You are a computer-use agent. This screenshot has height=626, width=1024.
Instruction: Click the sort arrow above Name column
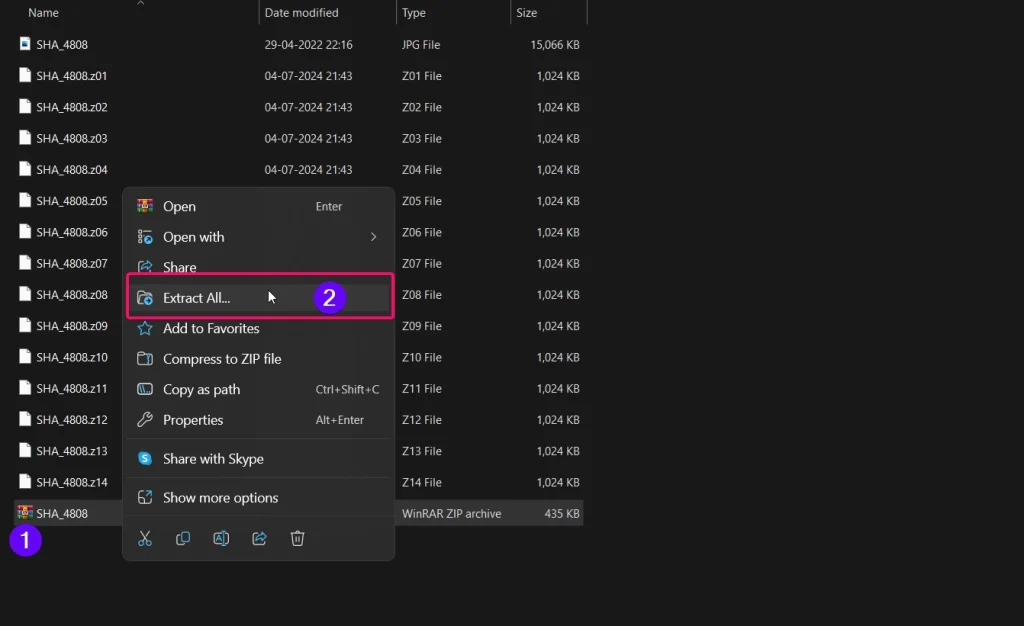pos(140,3)
